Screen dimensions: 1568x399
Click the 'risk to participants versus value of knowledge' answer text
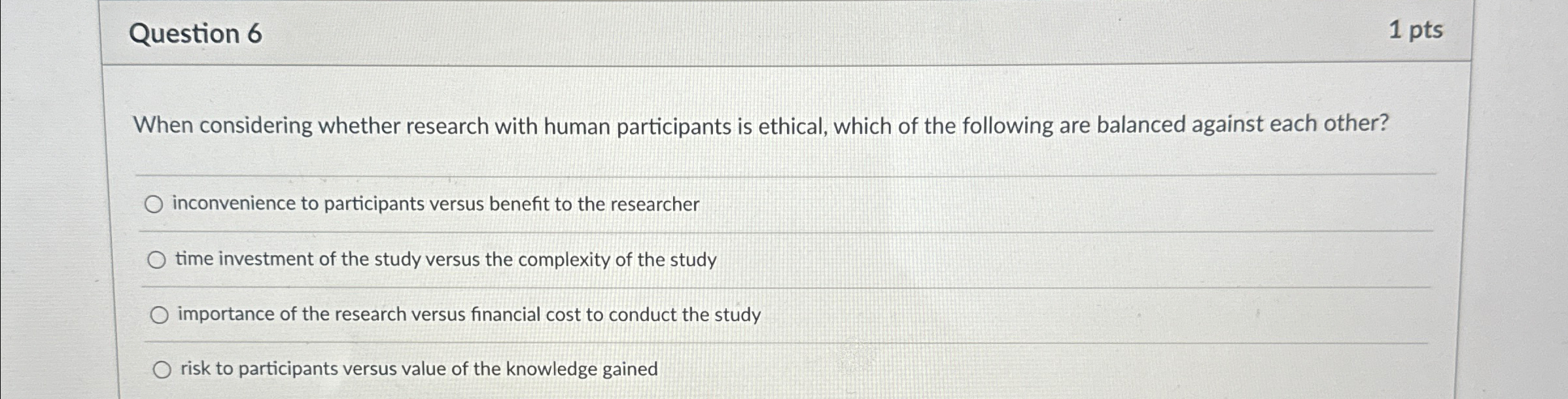tap(419, 369)
